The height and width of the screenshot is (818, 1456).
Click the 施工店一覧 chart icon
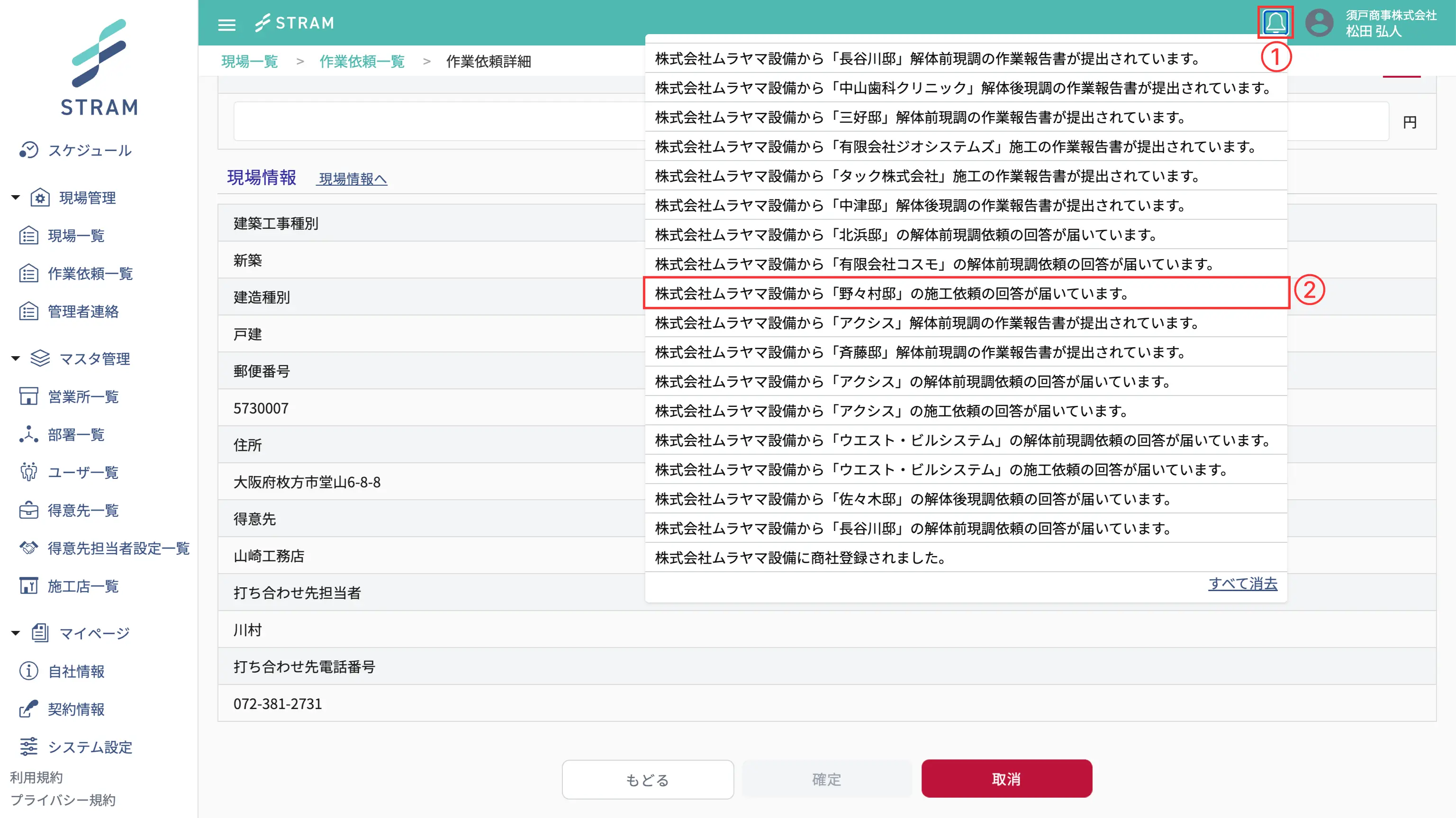29,586
